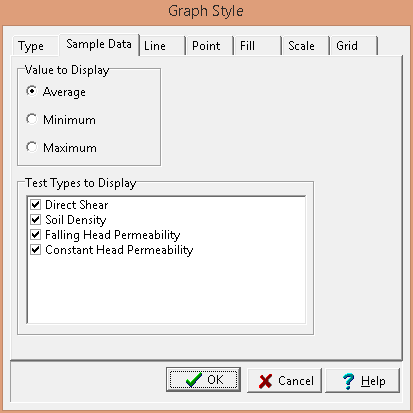
Task: Select the Sample Data tab
Action: [x=99, y=44]
